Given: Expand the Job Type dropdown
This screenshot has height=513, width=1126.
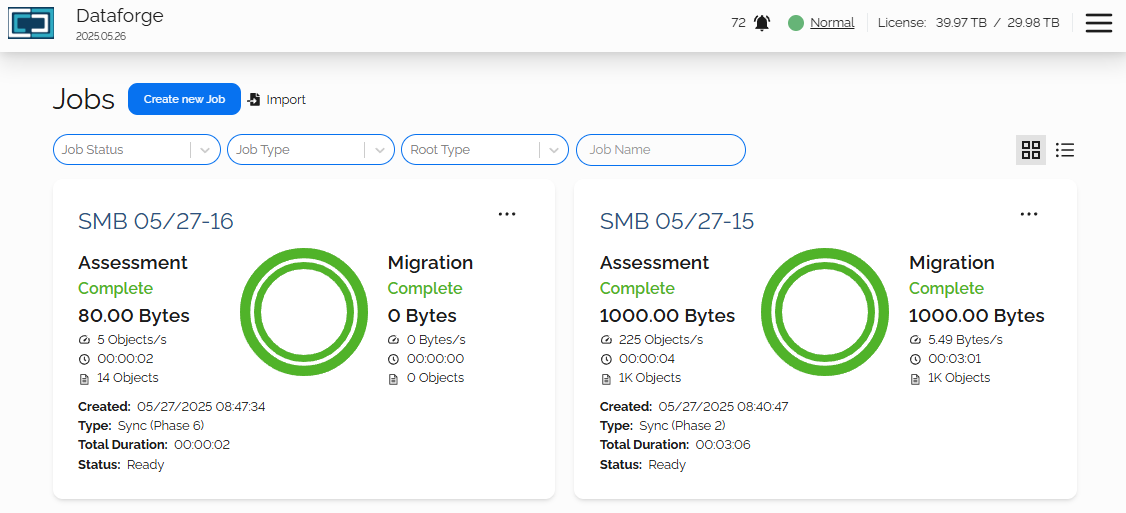Looking at the screenshot, I should coord(379,150).
